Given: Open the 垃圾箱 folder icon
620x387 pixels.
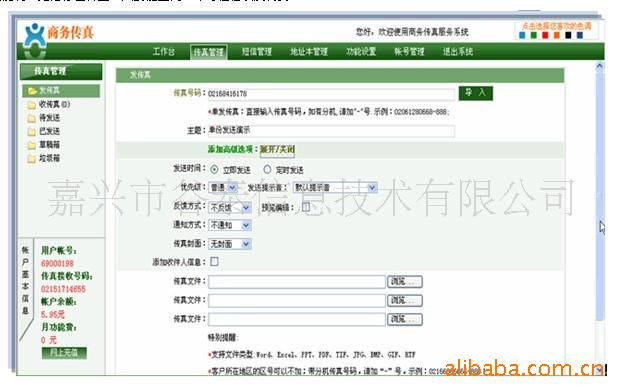Looking at the screenshot, I should [x=32, y=159].
